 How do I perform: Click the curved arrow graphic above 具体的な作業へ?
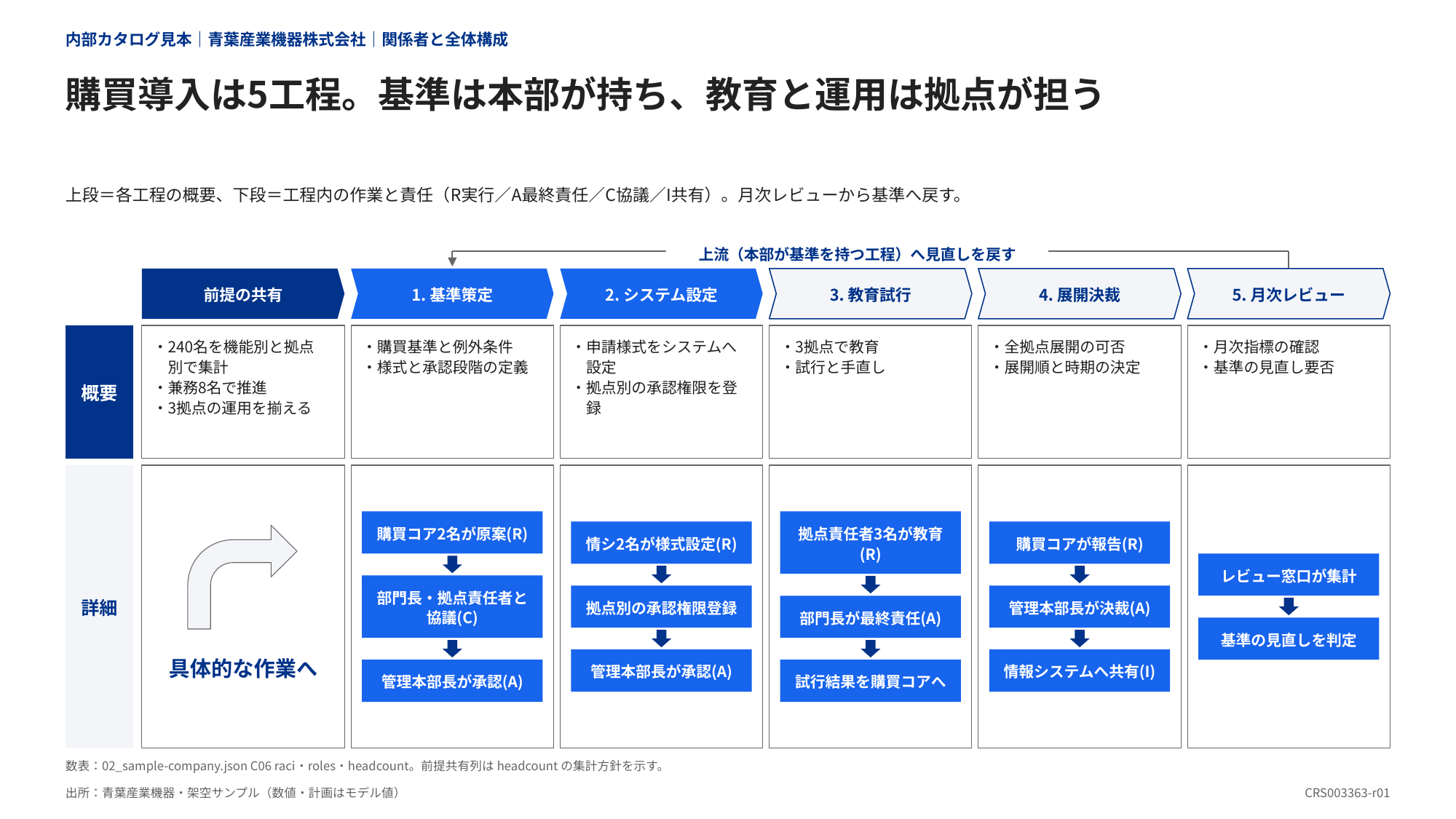tap(242, 577)
